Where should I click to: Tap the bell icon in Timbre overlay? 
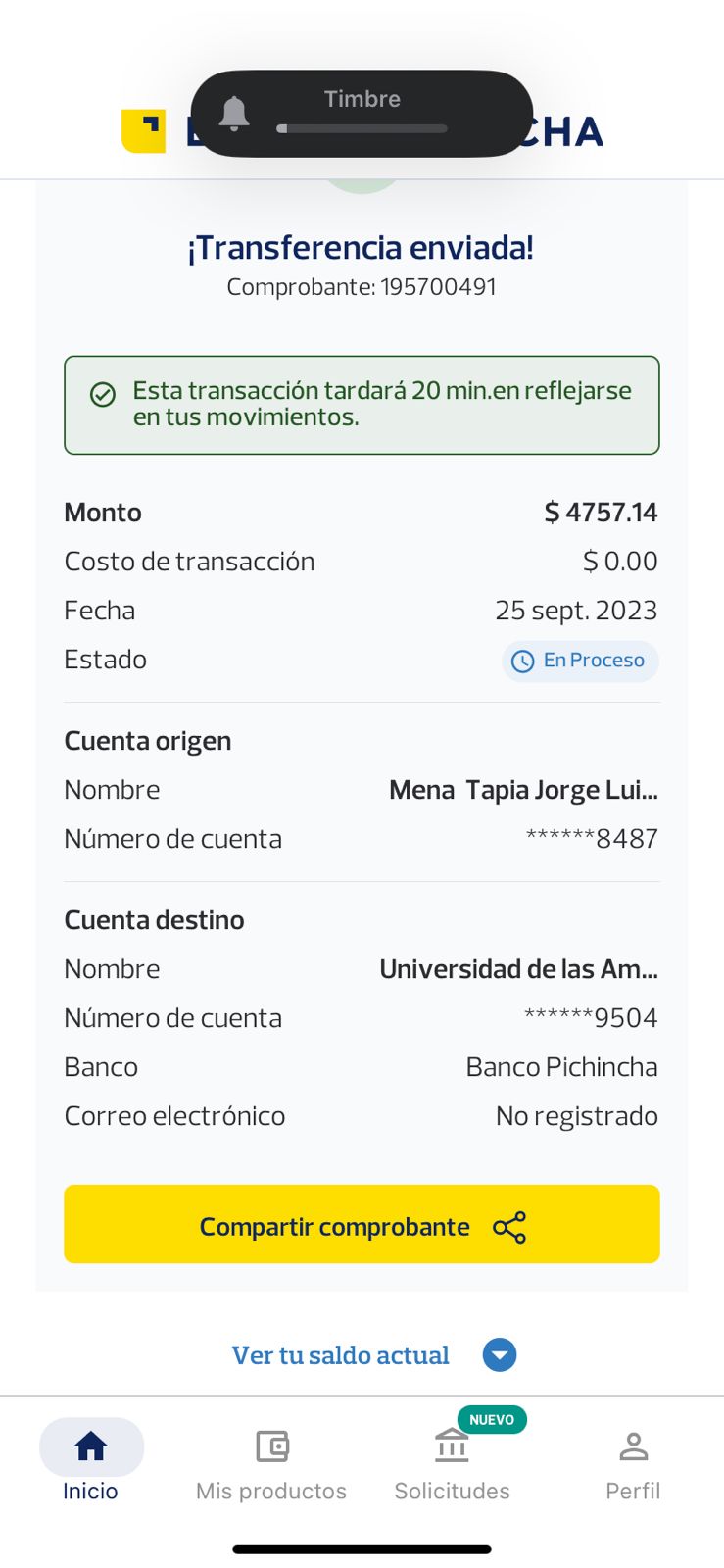pos(234,114)
